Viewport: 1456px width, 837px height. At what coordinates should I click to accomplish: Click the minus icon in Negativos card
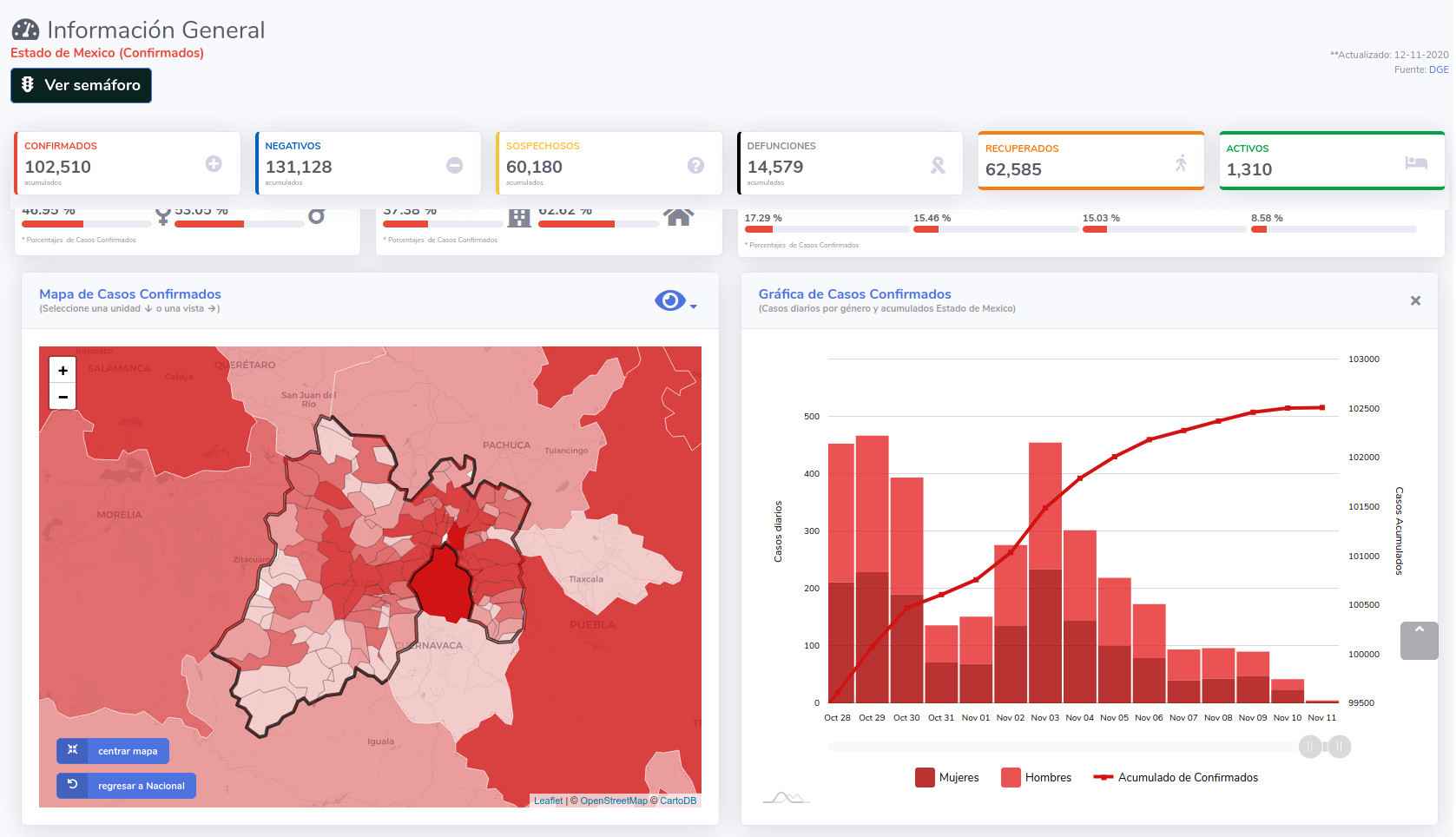pos(455,165)
